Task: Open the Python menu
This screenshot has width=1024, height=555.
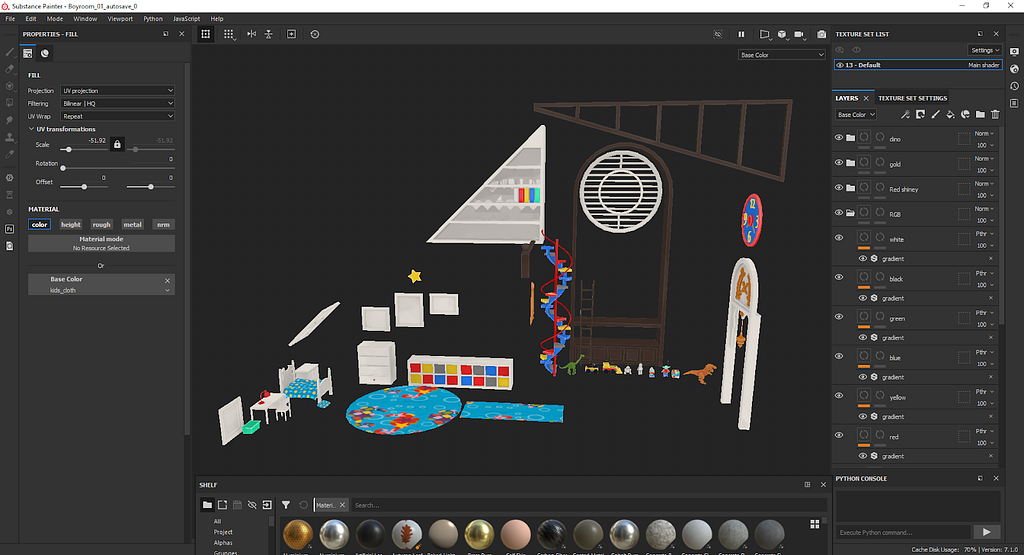Action: tap(153, 19)
